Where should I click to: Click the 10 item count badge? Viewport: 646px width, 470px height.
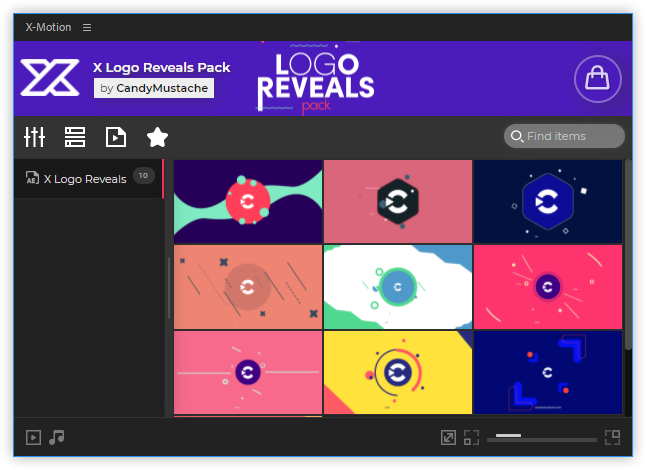(143, 175)
